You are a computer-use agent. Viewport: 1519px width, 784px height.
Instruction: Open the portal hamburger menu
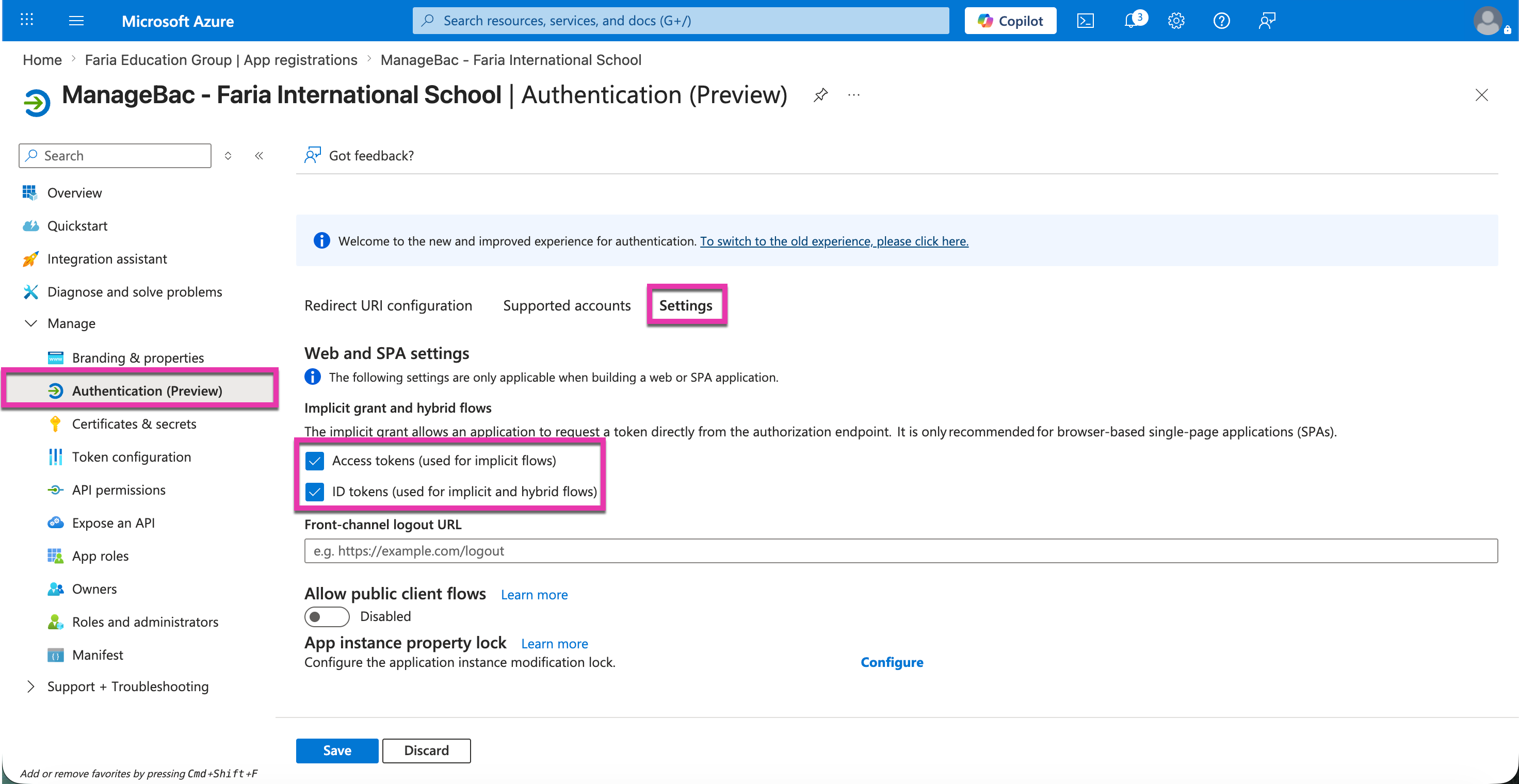(x=76, y=21)
